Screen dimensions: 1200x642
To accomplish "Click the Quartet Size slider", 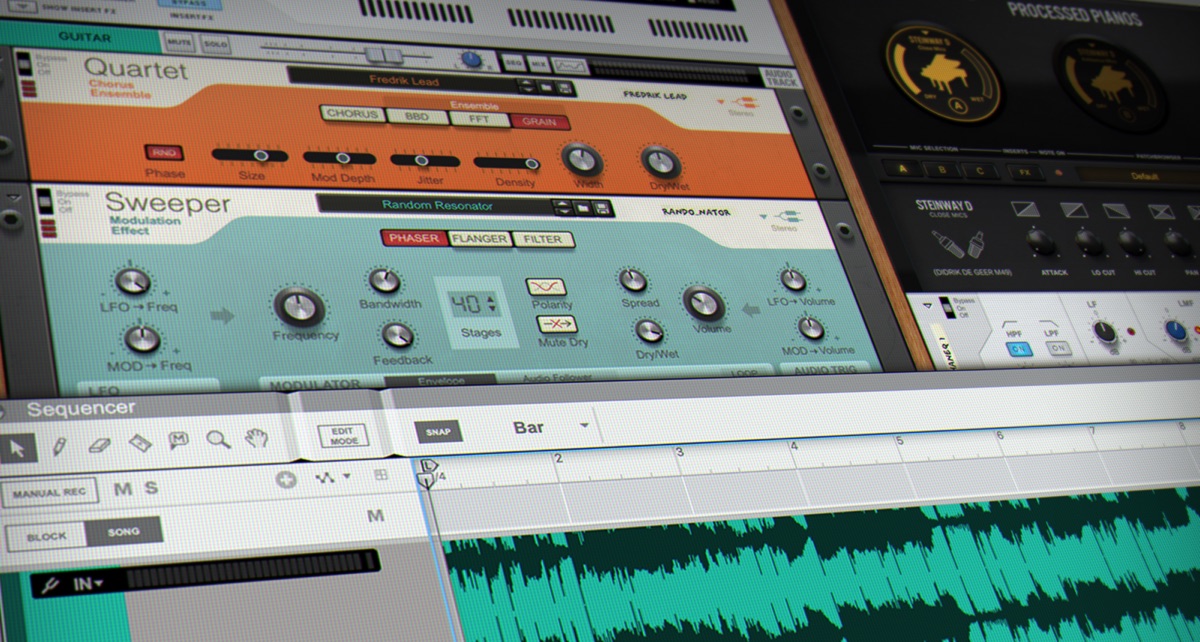I will pos(250,155).
